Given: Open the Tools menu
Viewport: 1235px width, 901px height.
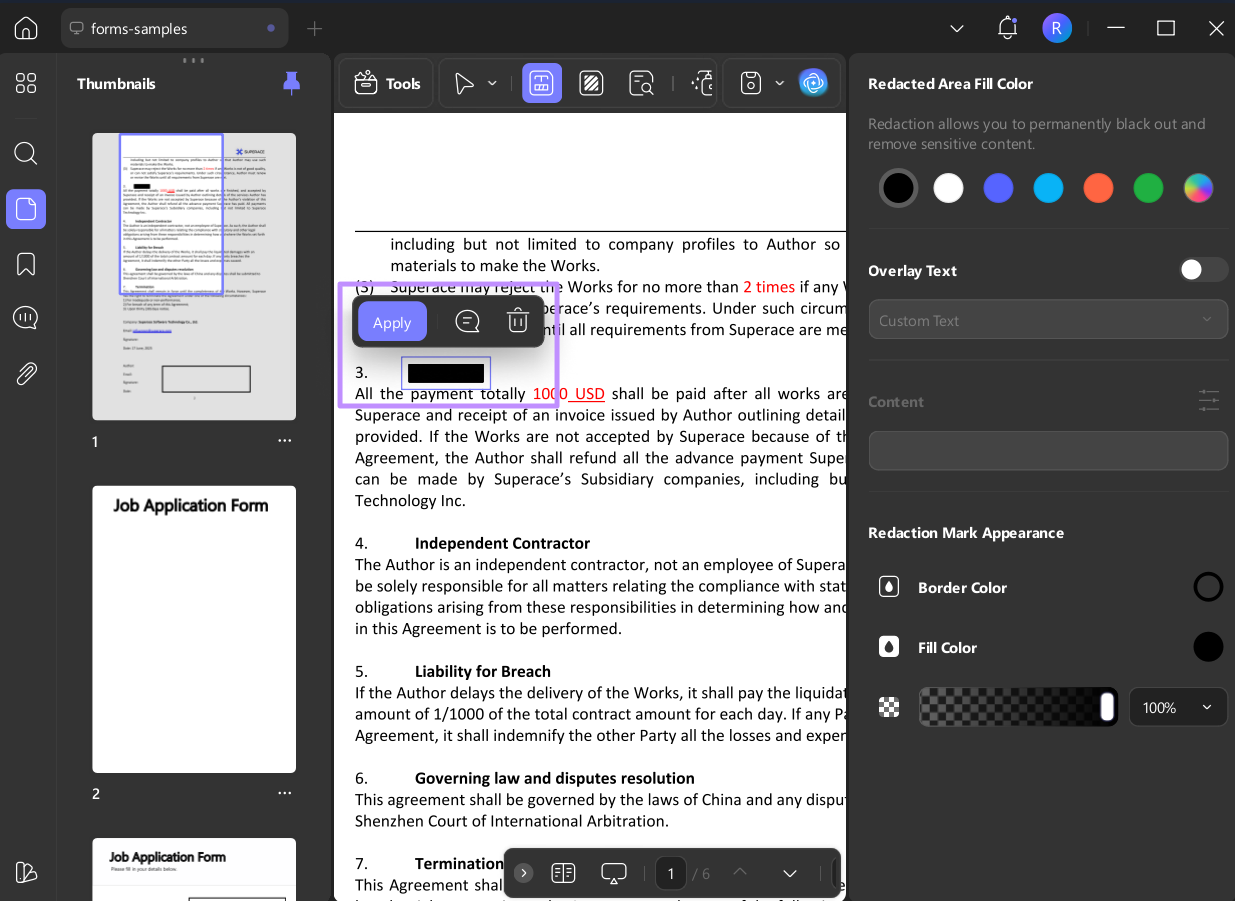Looking at the screenshot, I should (386, 83).
